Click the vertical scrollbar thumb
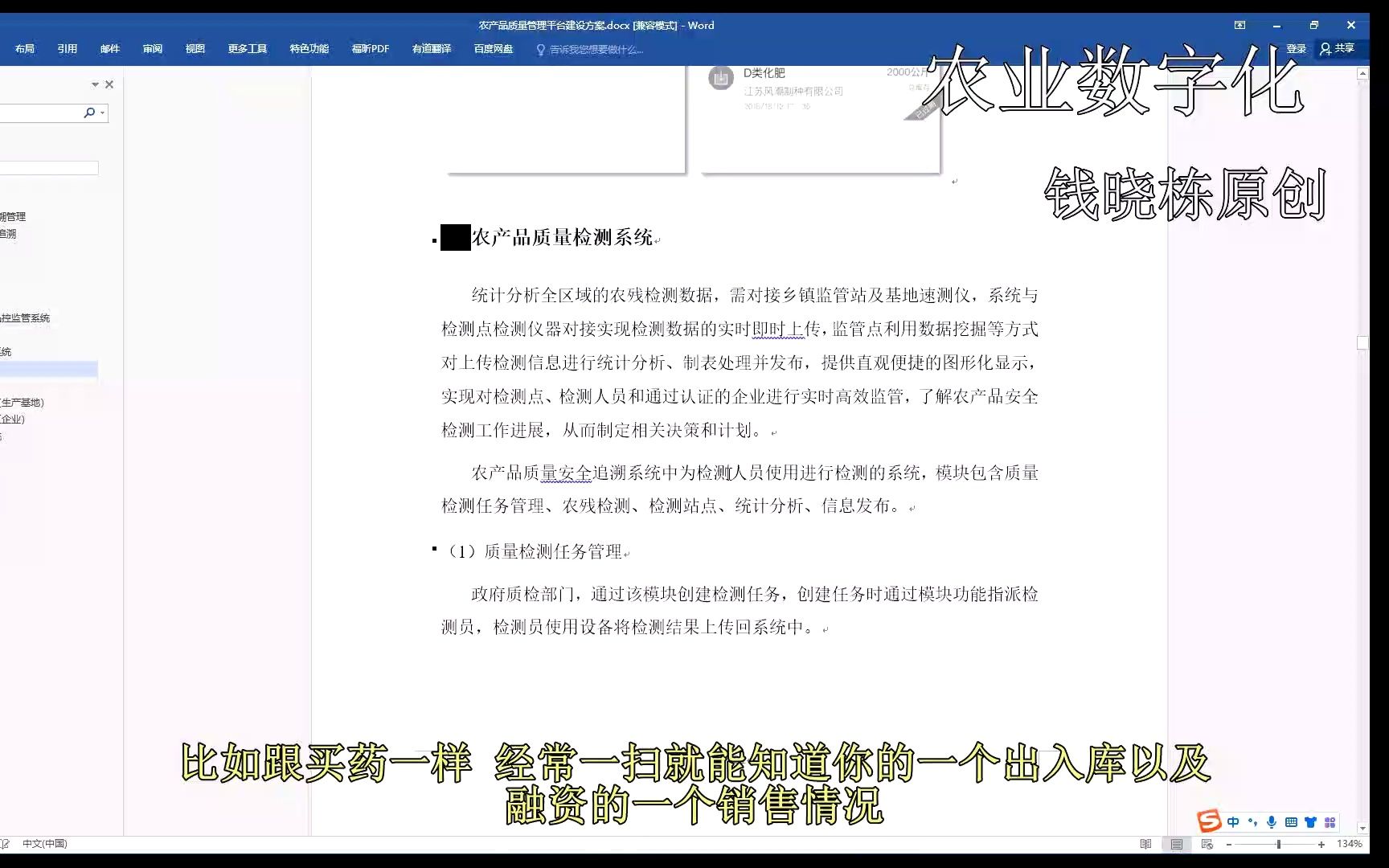 point(1362,343)
